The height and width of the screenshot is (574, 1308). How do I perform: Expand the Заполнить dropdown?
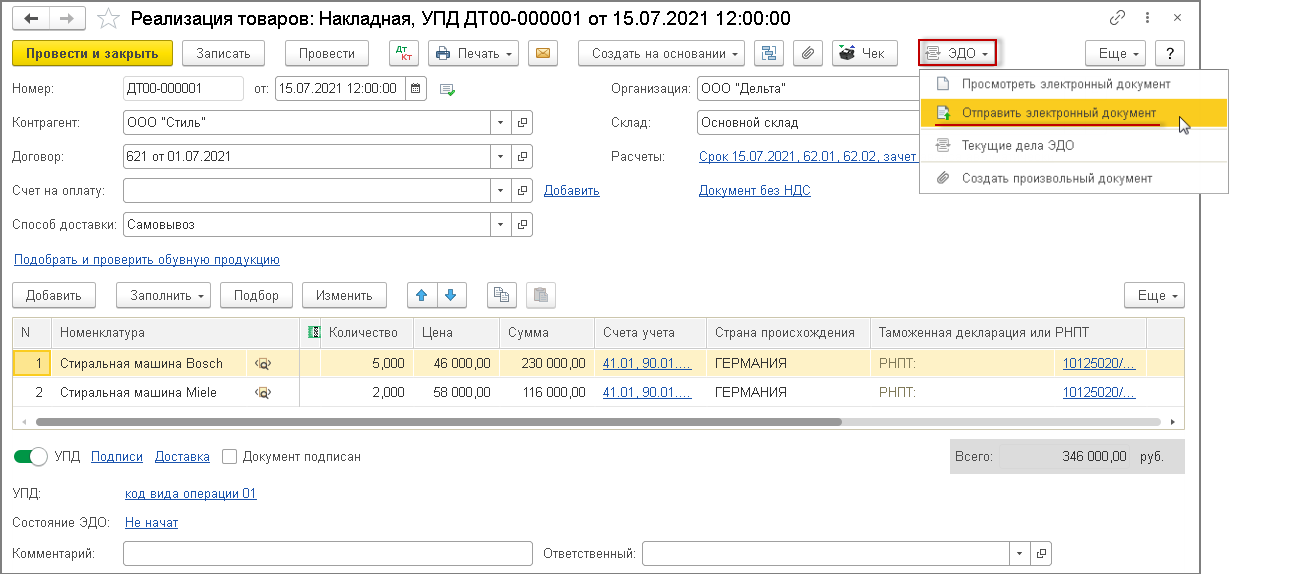[x=164, y=295]
